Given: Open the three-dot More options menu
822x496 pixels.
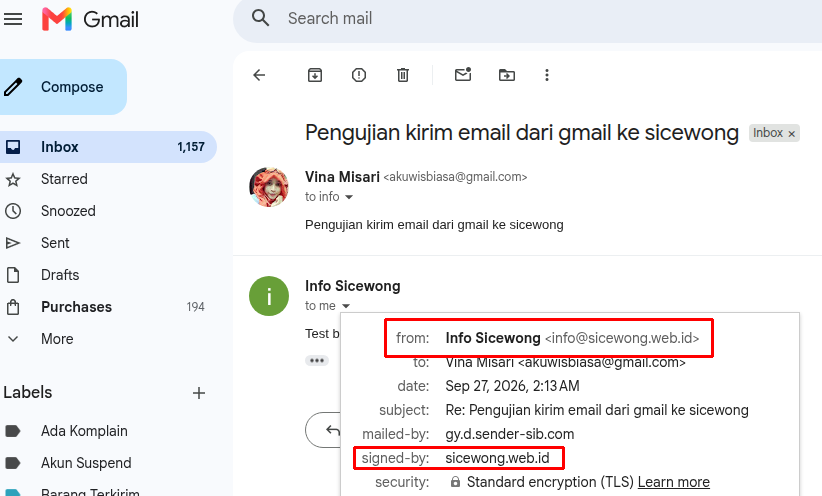Looking at the screenshot, I should [x=547, y=75].
